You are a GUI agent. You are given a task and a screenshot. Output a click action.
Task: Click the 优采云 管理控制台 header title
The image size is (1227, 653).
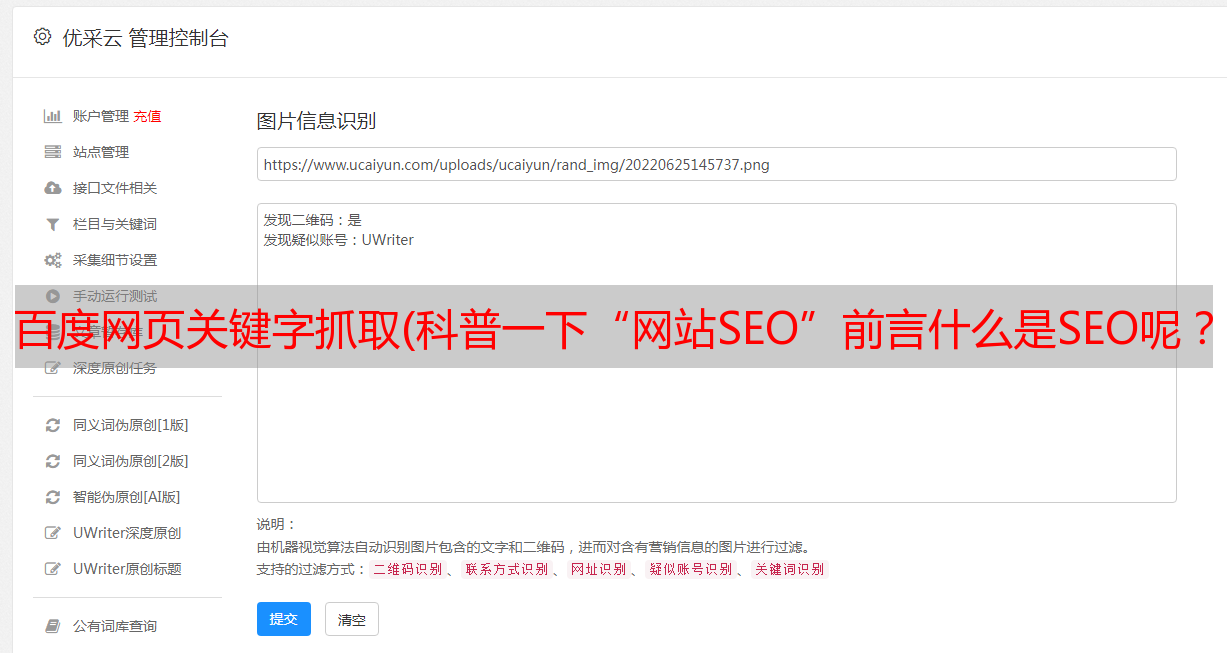(145, 38)
